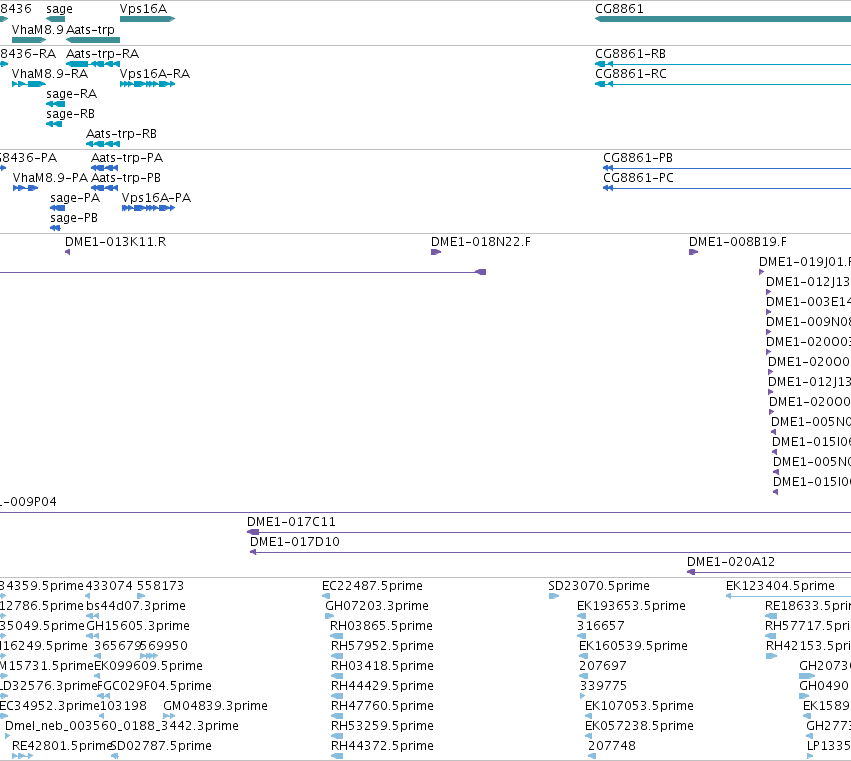Select the Vps16A gene feature bar
This screenshot has height=761, width=851.
[x=147, y=19]
